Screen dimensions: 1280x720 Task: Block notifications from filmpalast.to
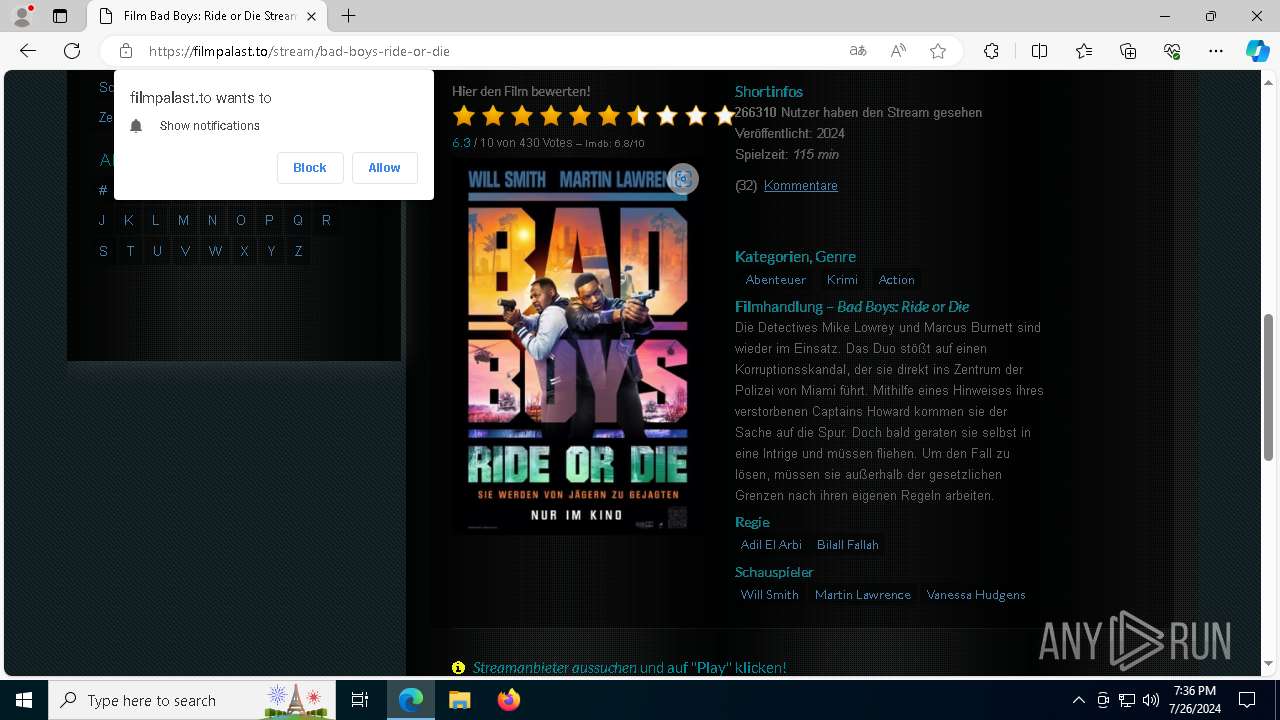pyautogui.click(x=310, y=168)
